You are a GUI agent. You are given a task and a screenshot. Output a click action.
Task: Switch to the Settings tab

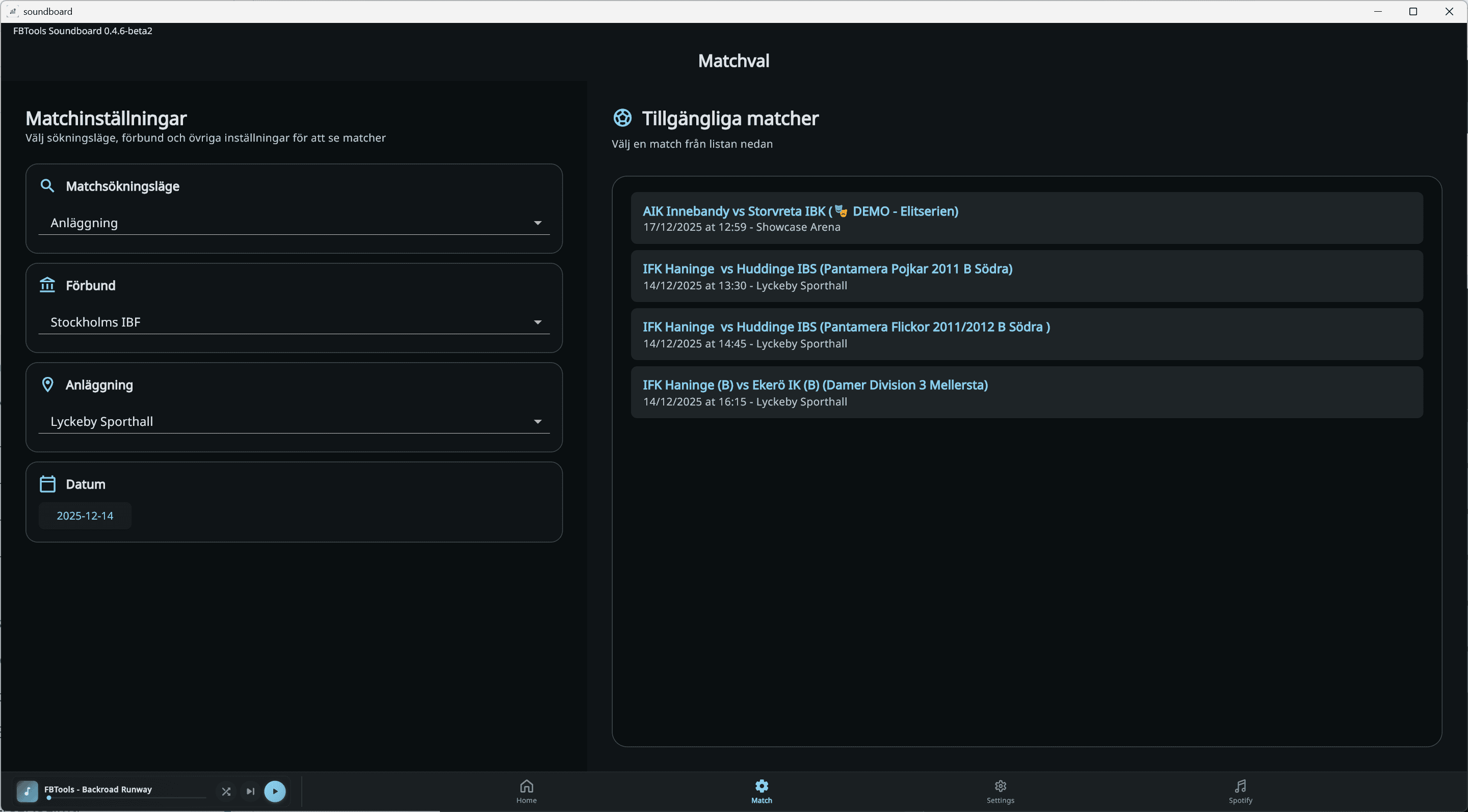coord(1000,791)
